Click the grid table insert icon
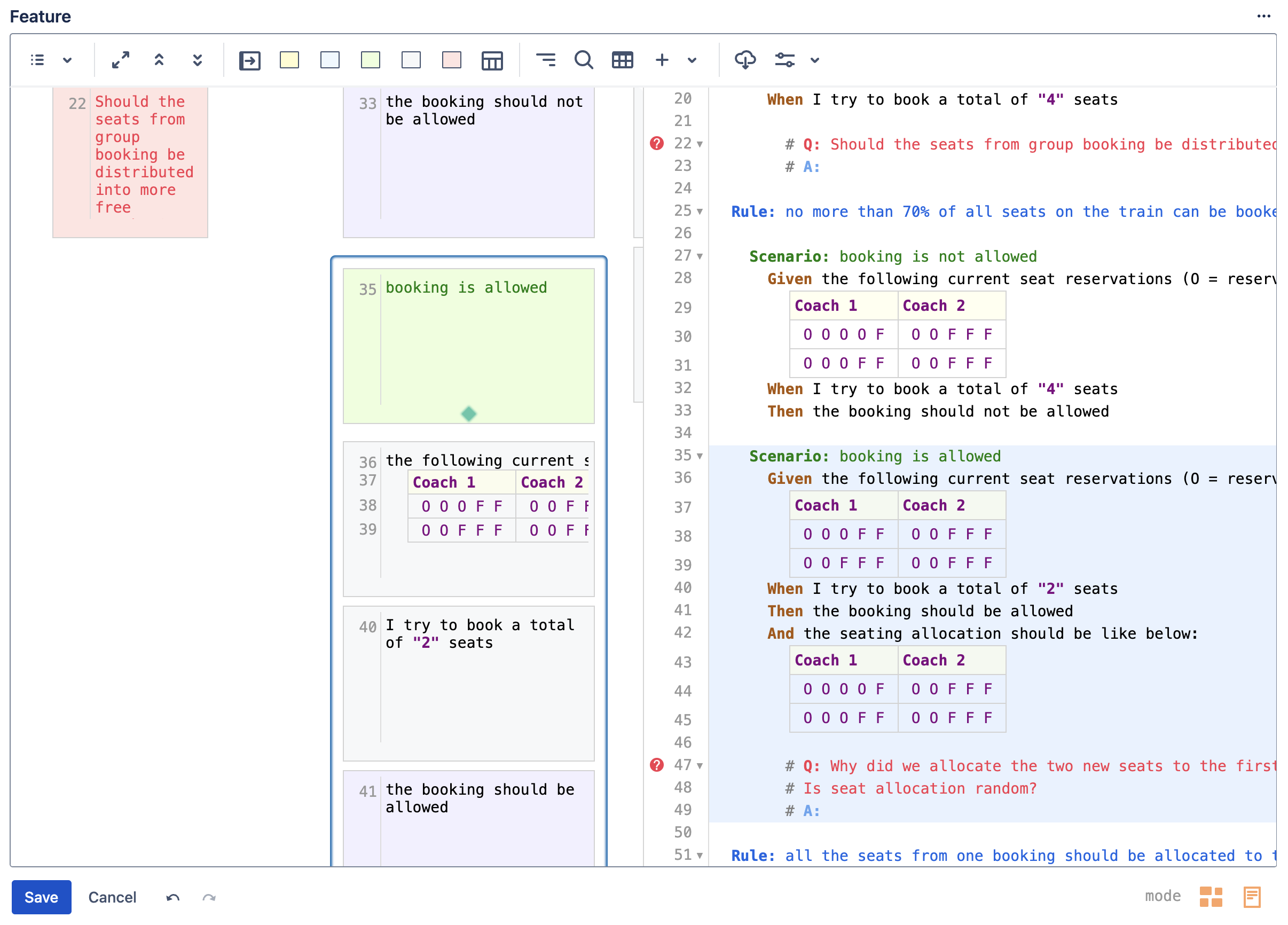Image resolution: width=1288 pixels, height=925 pixels. pyautogui.click(x=623, y=60)
